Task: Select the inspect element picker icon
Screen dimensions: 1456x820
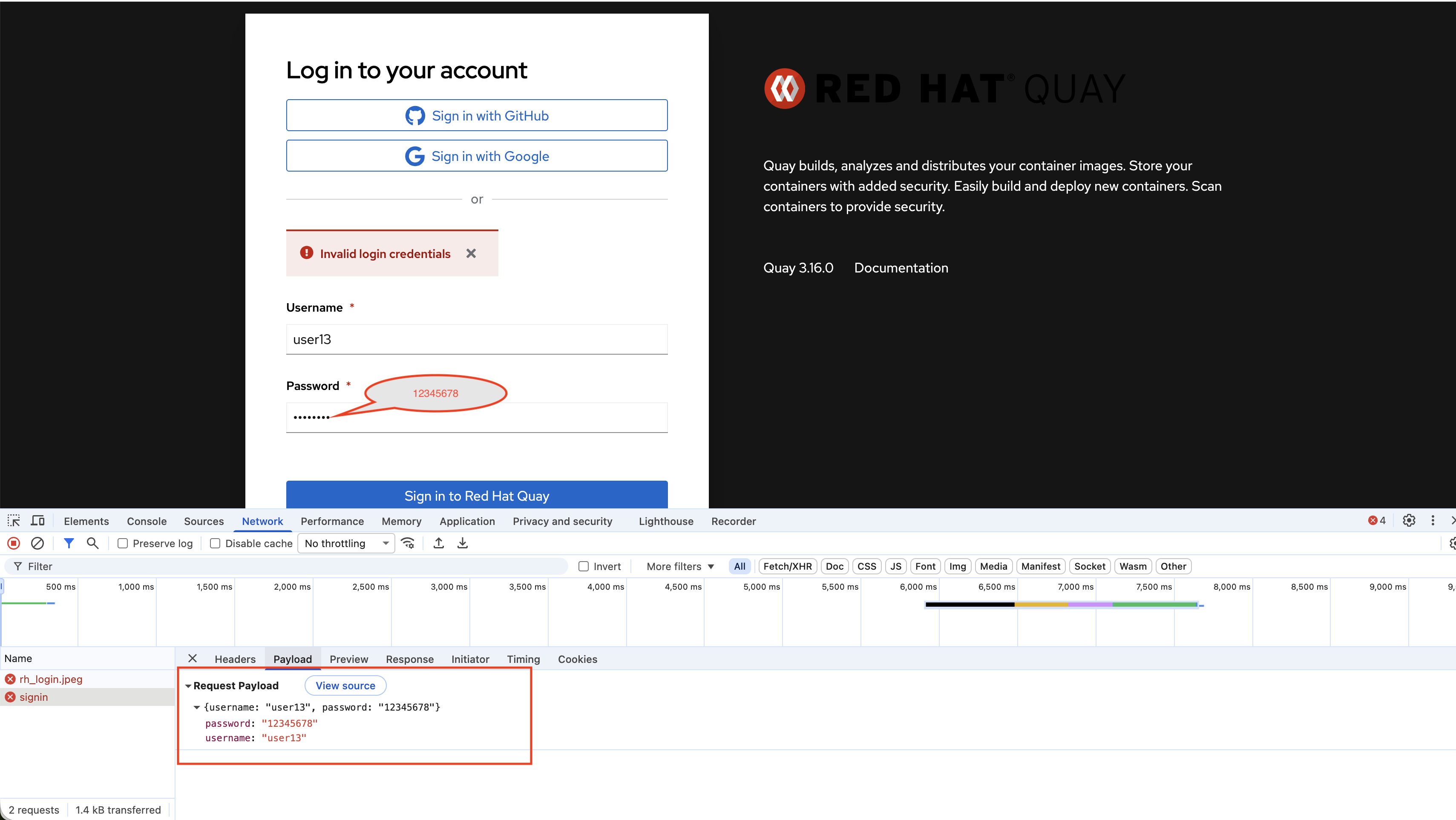Action: (14, 521)
